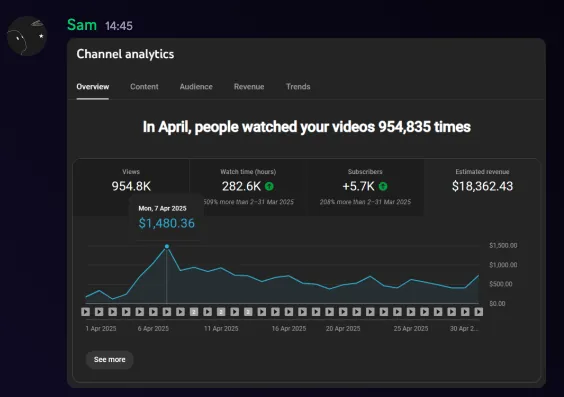Click the Channel analytics heading
The height and width of the screenshot is (397, 564).
[x=125, y=54]
